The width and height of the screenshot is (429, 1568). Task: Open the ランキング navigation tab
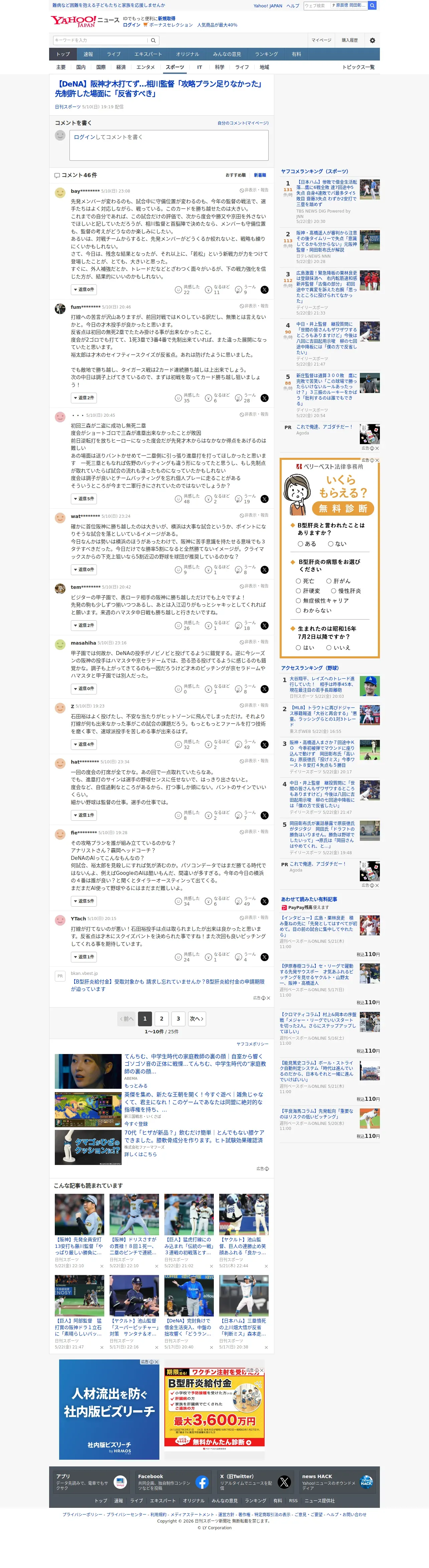point(267,54)
